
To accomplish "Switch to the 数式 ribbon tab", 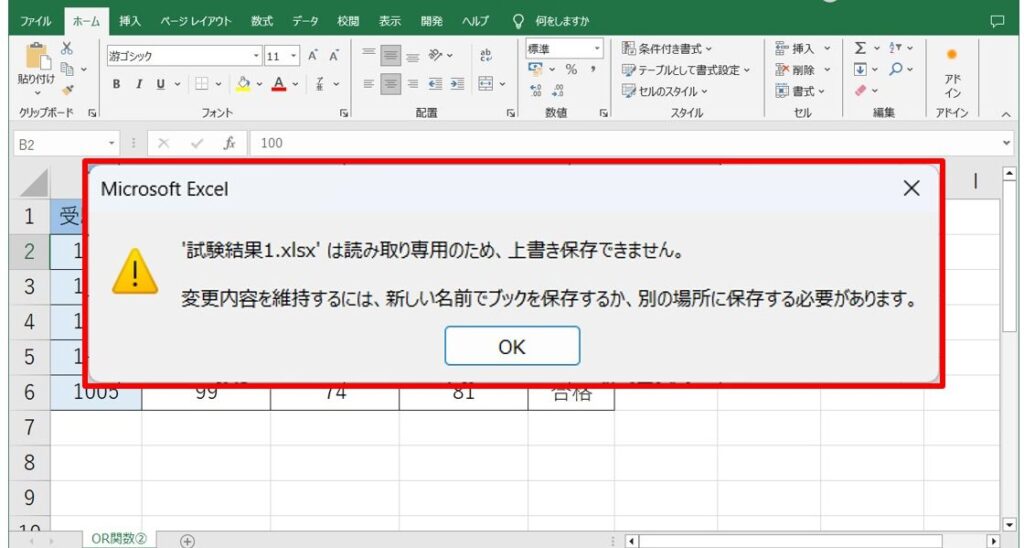I will (x=262, y=20).
